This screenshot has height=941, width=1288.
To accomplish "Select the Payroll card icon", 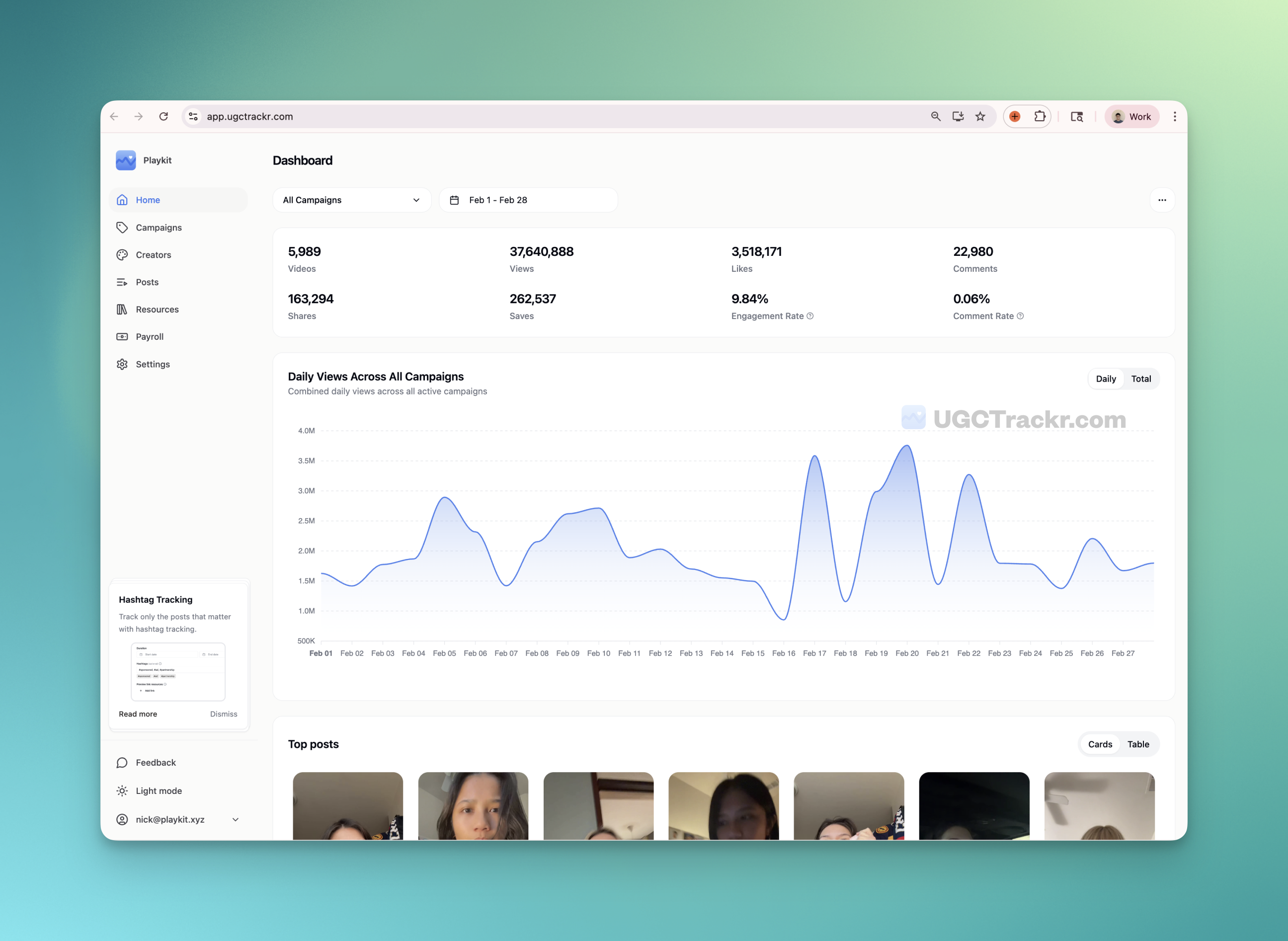I will click(x=122, y=337).
